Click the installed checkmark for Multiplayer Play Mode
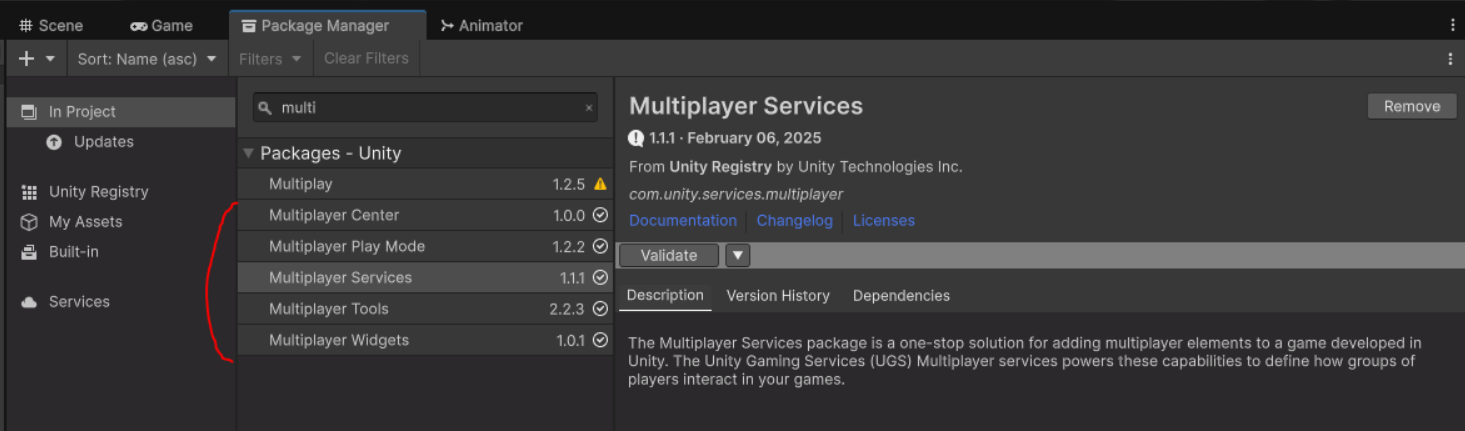The image size is (1465, 431). pos(600,246)
